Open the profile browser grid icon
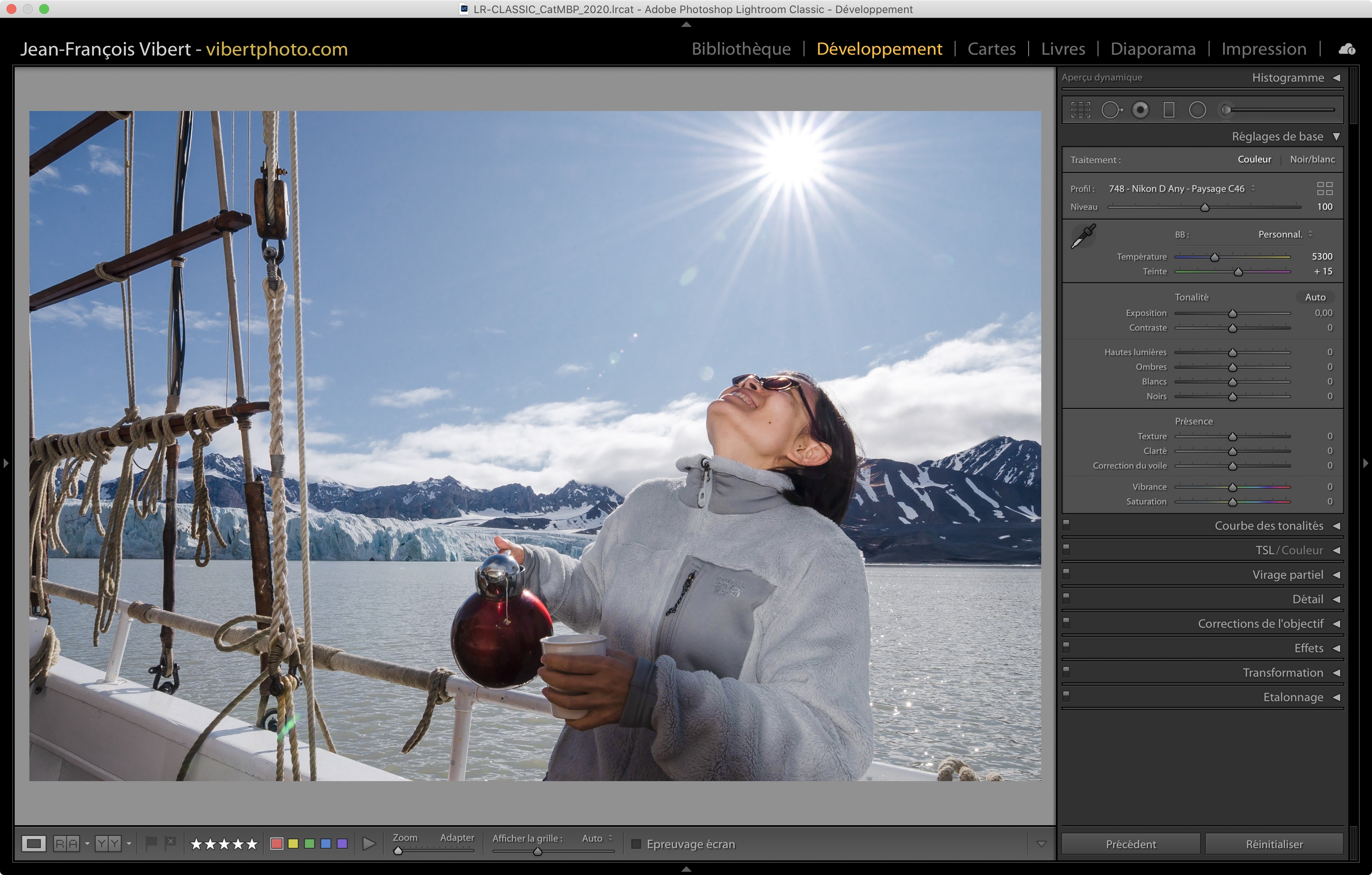Image resolution: width=1372 pixels, height=875 pixels. coord(1324,189)
